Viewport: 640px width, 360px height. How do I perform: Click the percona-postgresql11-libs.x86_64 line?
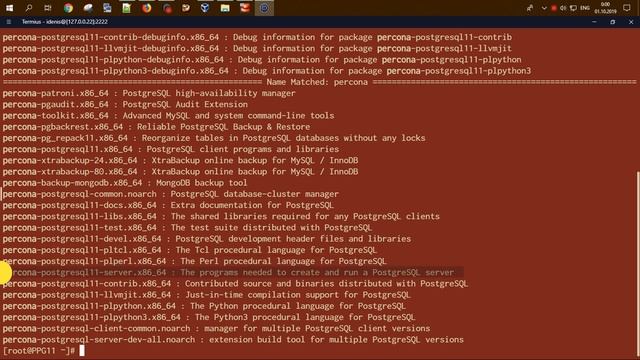click(x=221, y=216)
